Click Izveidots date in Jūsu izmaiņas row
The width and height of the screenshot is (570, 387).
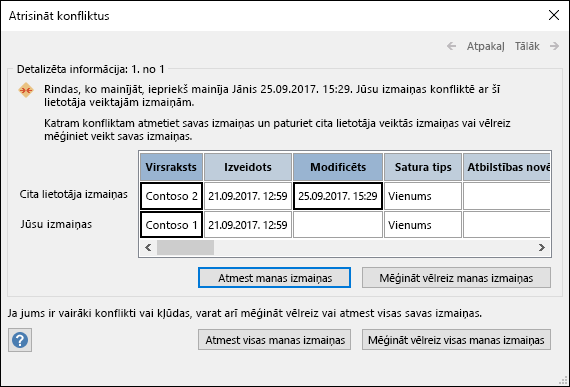[248, 225]
